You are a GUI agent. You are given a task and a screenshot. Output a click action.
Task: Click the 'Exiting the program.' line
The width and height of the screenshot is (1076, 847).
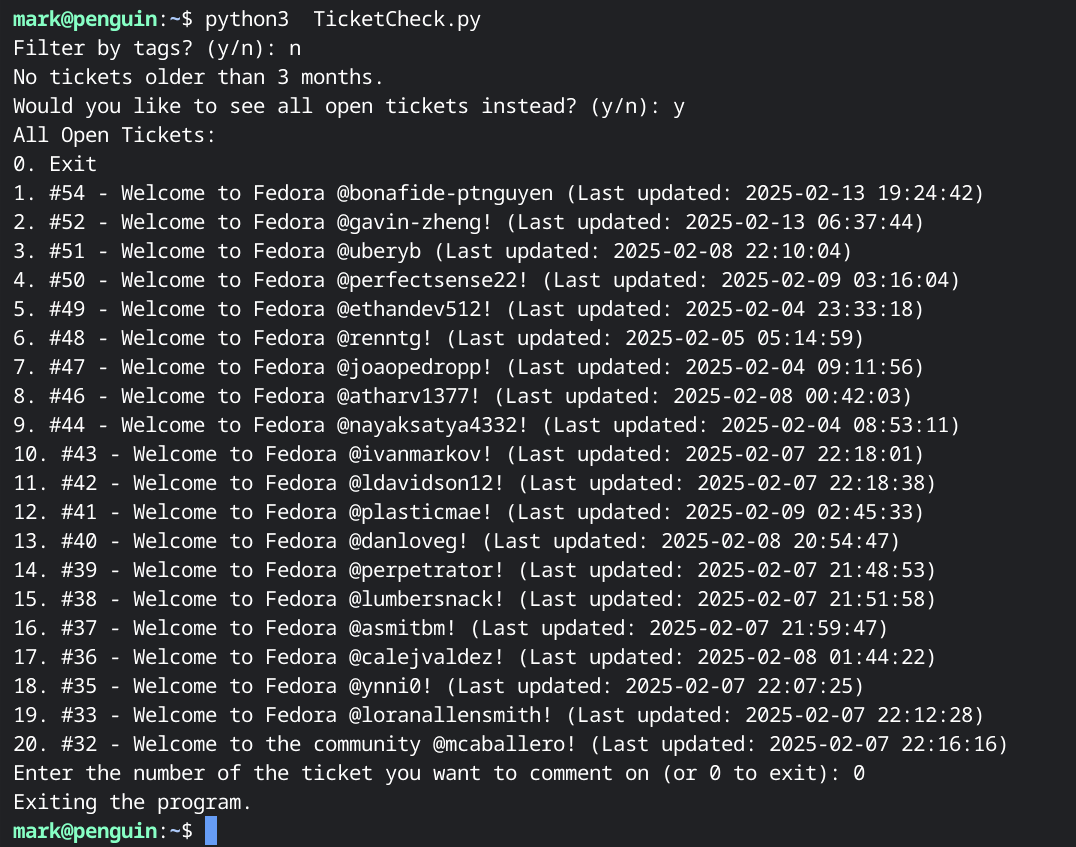(x=132, y=802)
